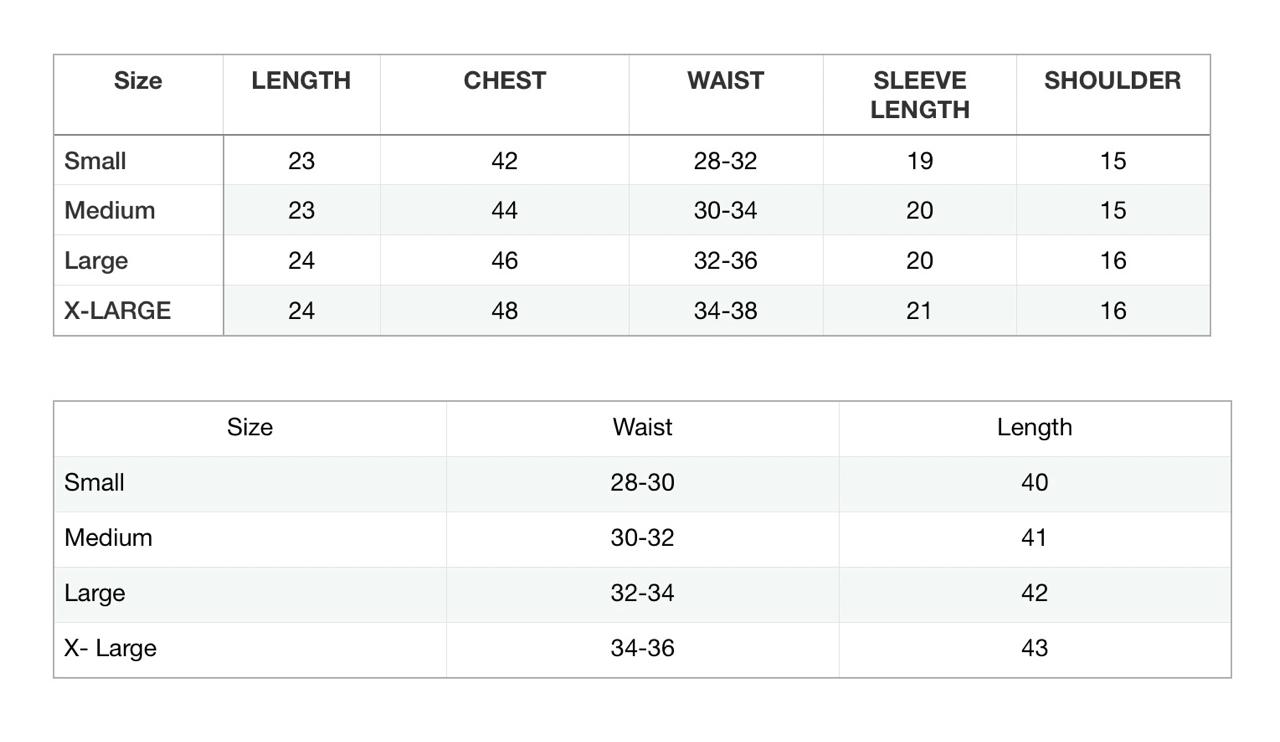Select the X-LARGE row label in top table

pos(118,311)
